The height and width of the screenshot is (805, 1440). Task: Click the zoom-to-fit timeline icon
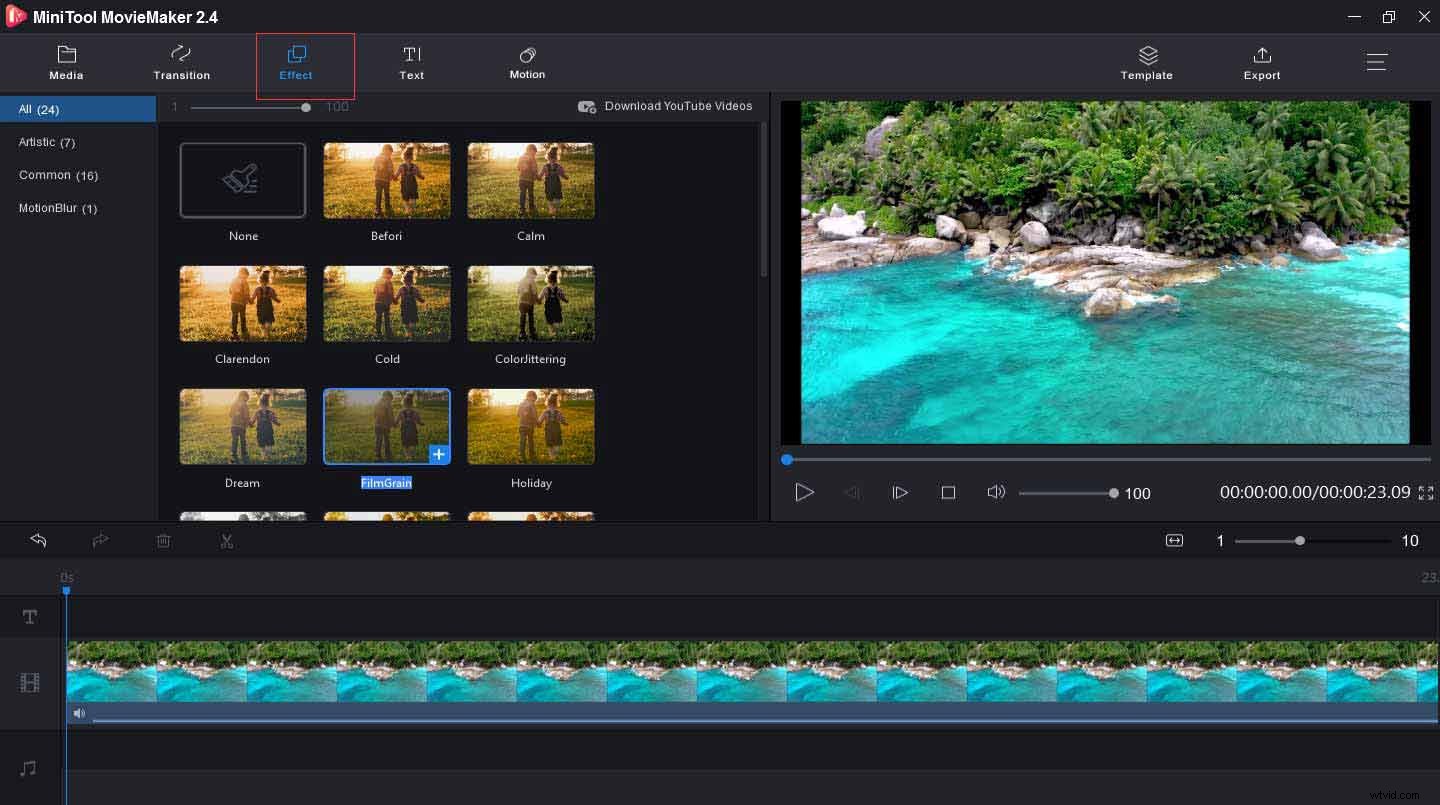pos(1173,540)
